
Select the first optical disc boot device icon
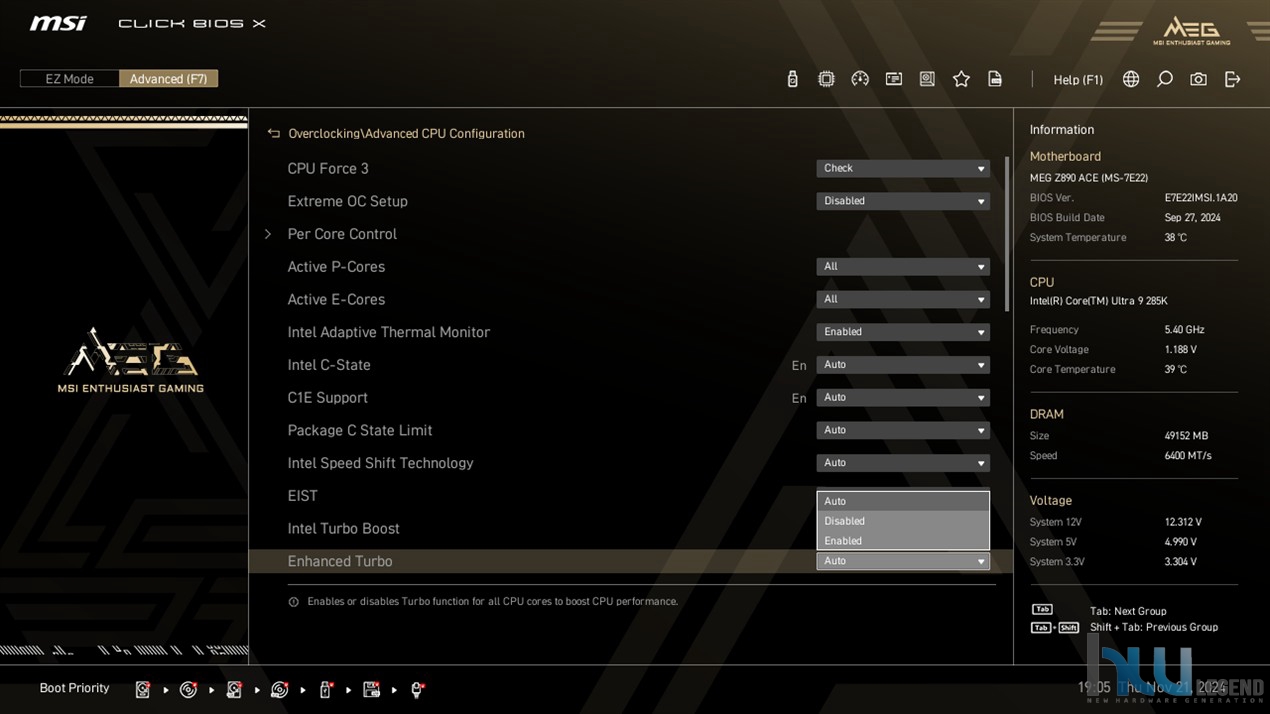(x=188, y=689)
